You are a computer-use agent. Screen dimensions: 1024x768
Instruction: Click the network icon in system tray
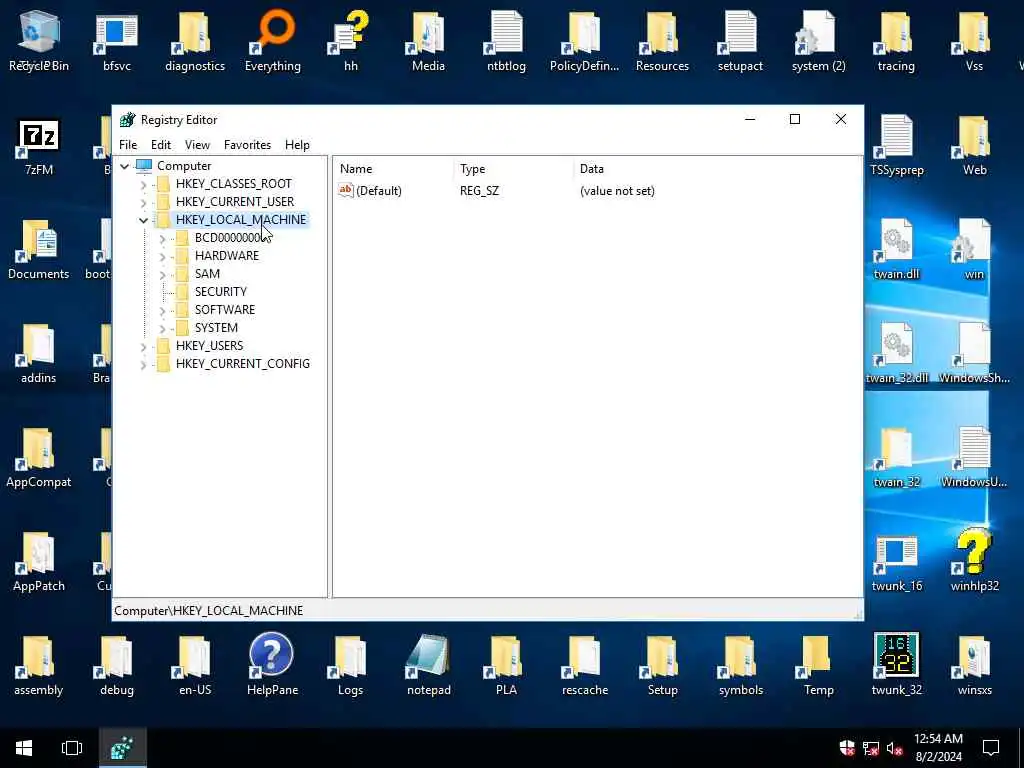click(871, 748)
